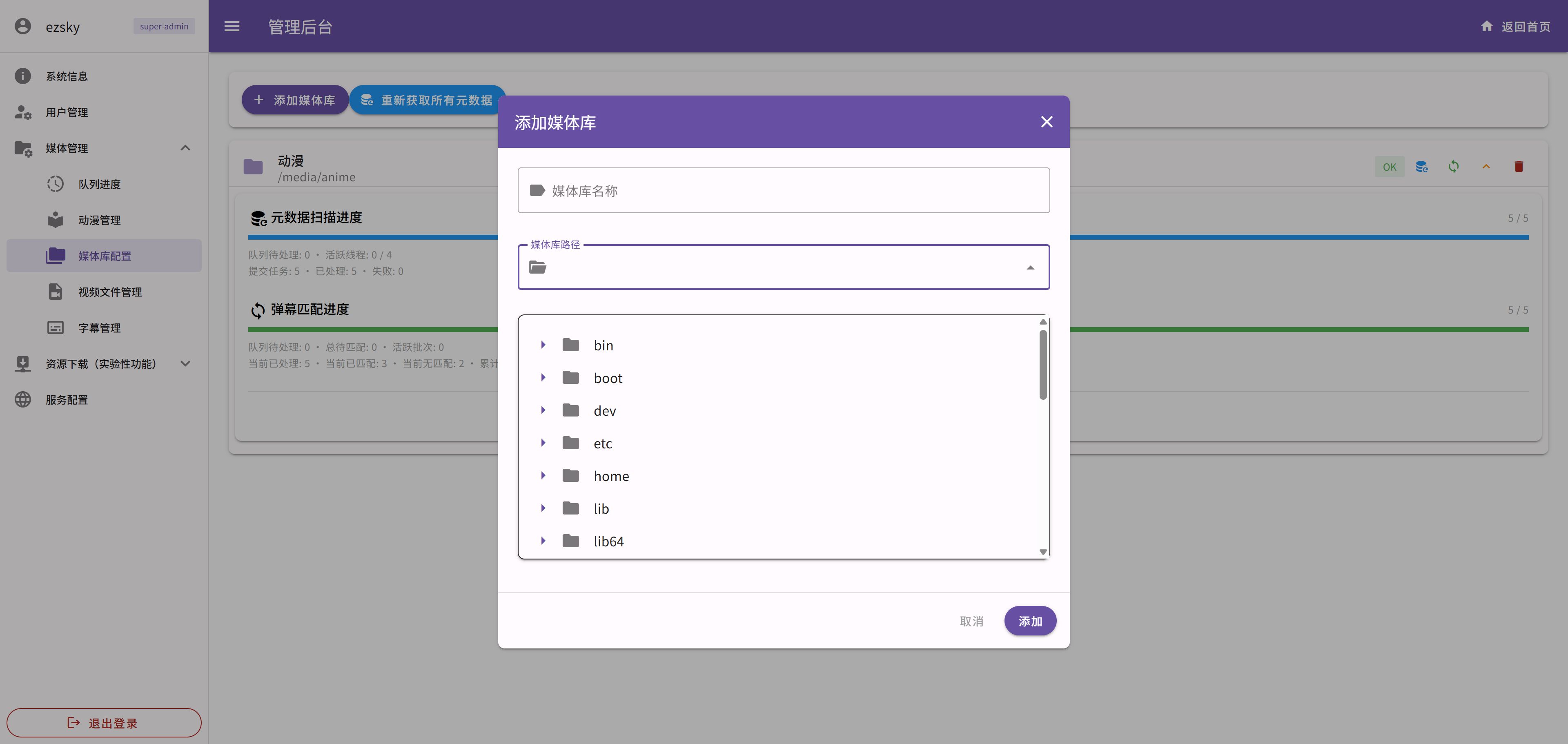Select the etc folder in tree
The height and width of the screenshot is (744, 1568).
click(x=603, y=443)
